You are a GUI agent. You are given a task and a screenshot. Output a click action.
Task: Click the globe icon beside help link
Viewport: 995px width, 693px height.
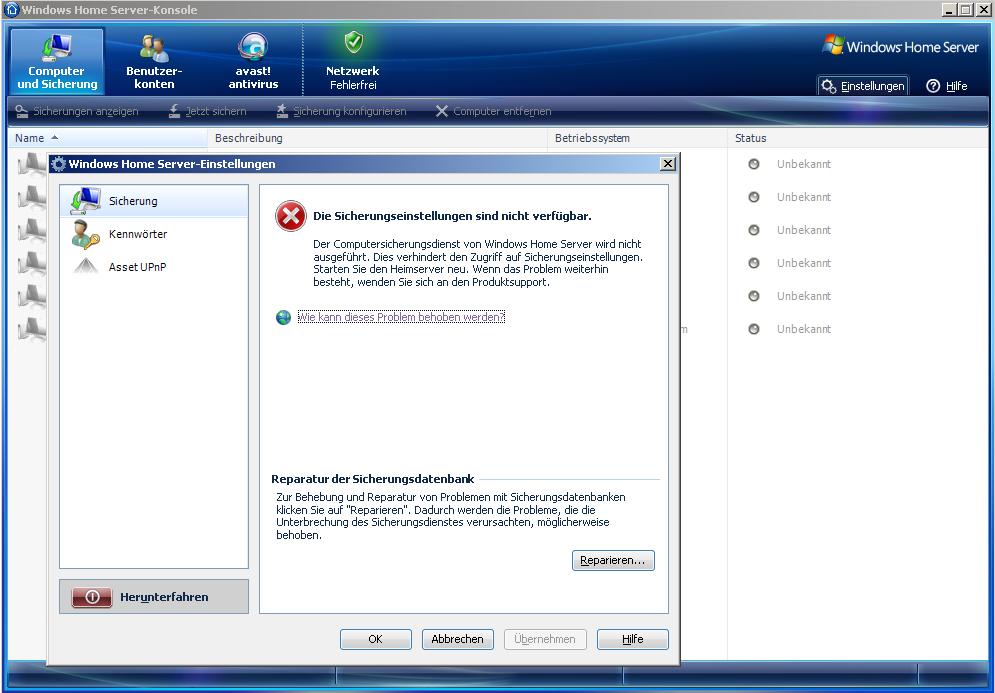283,317
